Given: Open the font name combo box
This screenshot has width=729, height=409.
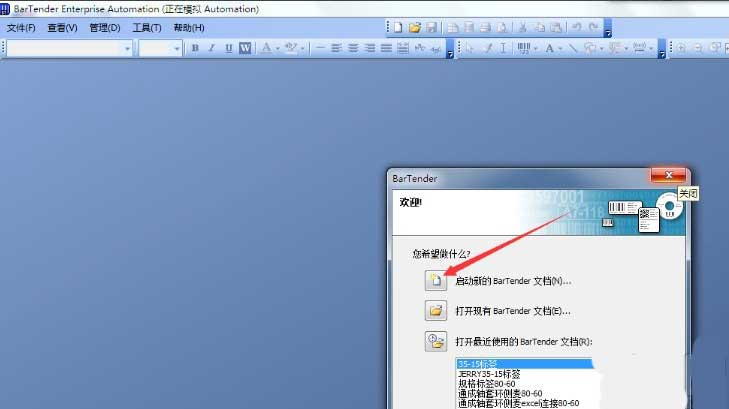Looking at the screenshot, I should coord(70,48).
